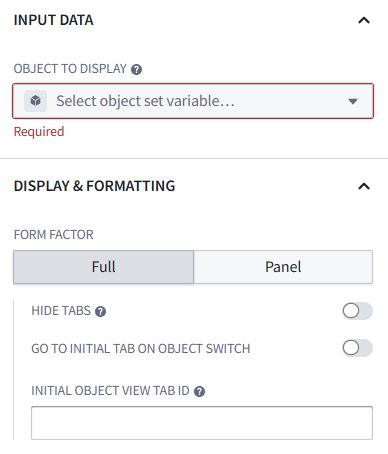Toggle Go to Initial Tab on Object Switch
This screenshot has width=388, height=454.
(x=357, y=348)
